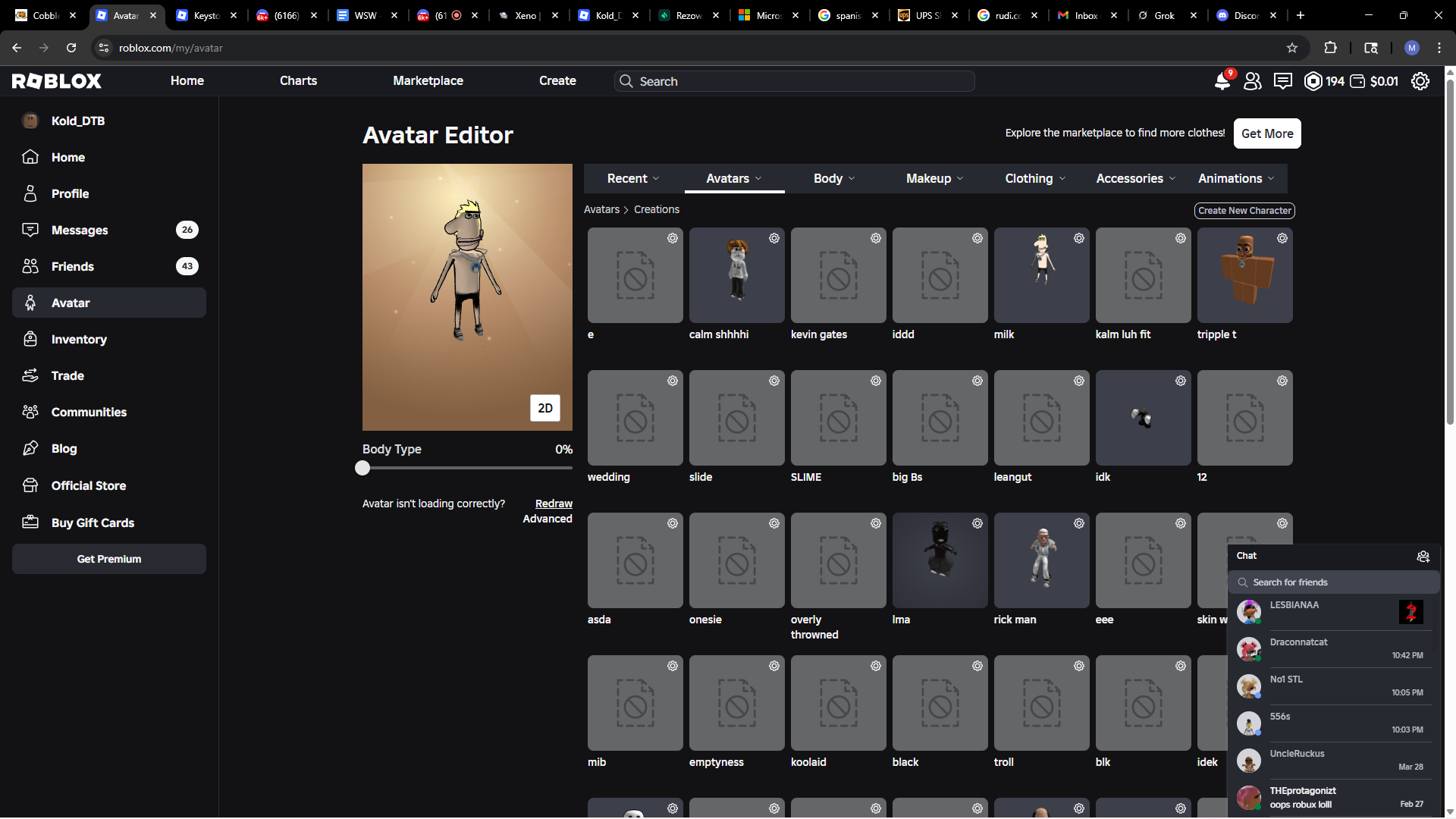Image resolution: width=1456 pixels, height=819 pixels.
Task: Open settings gear on 'tripple t' avatar
Action: click(1282, 238)
